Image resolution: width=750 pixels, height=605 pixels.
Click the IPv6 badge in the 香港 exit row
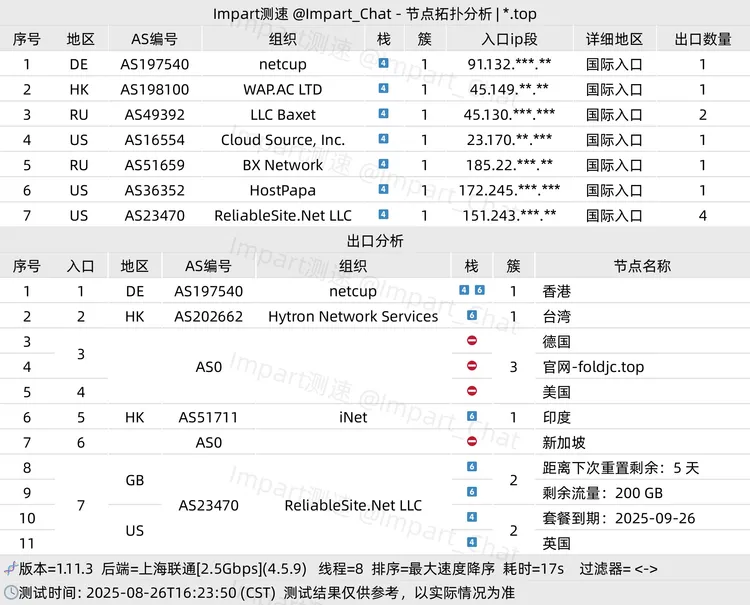(479, 291)
